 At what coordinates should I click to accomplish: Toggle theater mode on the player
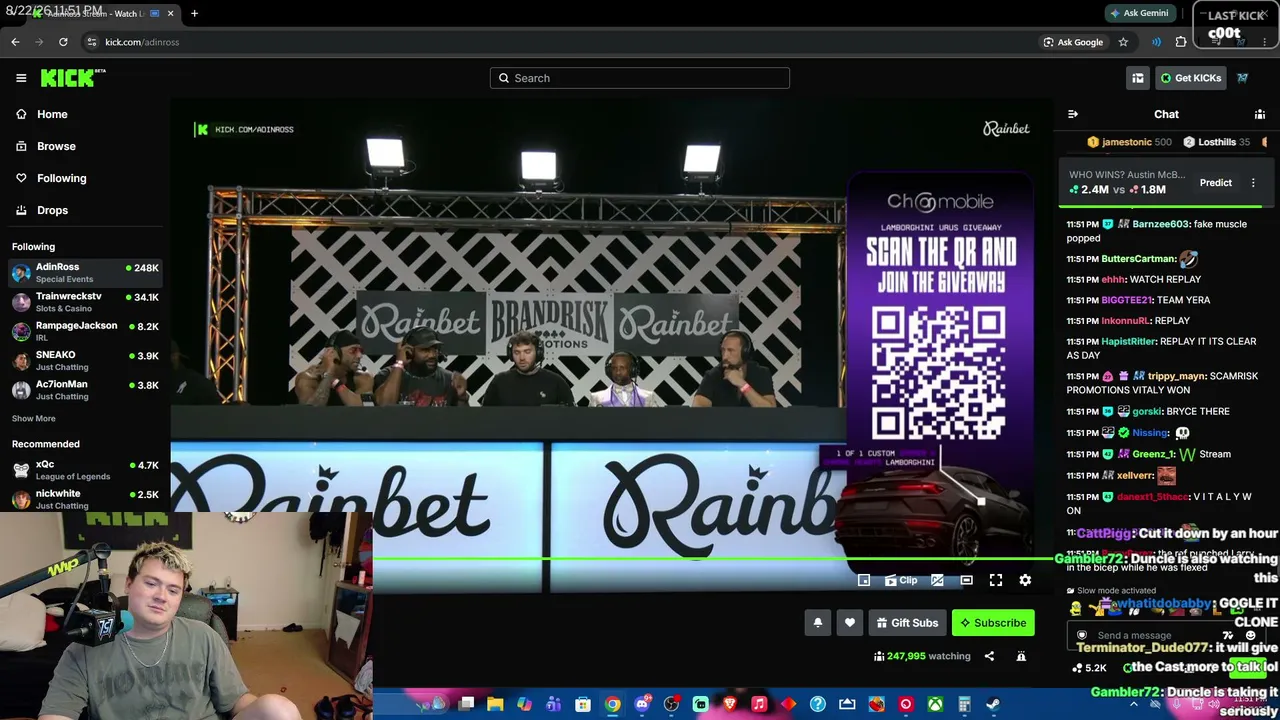pyautogui.click(x=966, y=580)
